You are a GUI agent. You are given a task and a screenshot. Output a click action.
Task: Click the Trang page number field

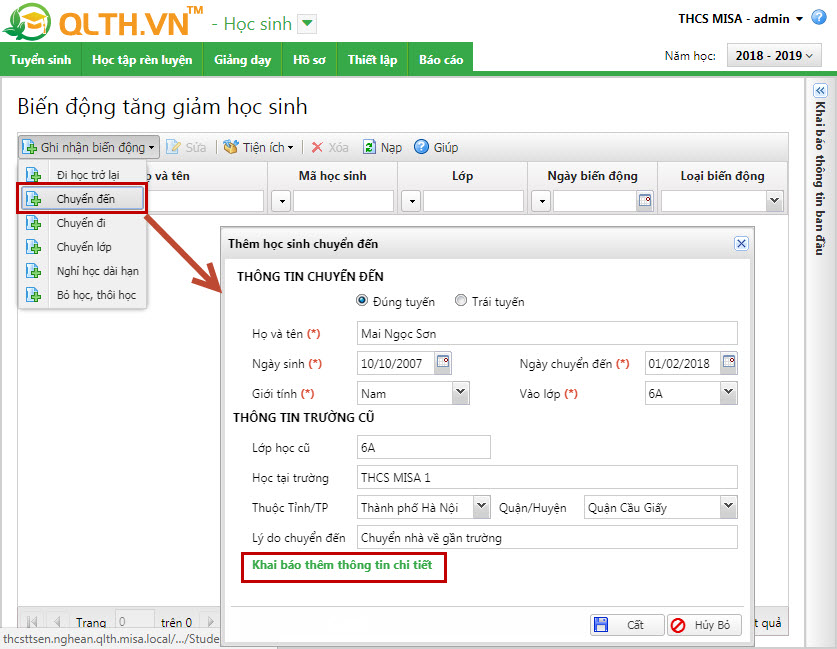click(x=135, y=622)
